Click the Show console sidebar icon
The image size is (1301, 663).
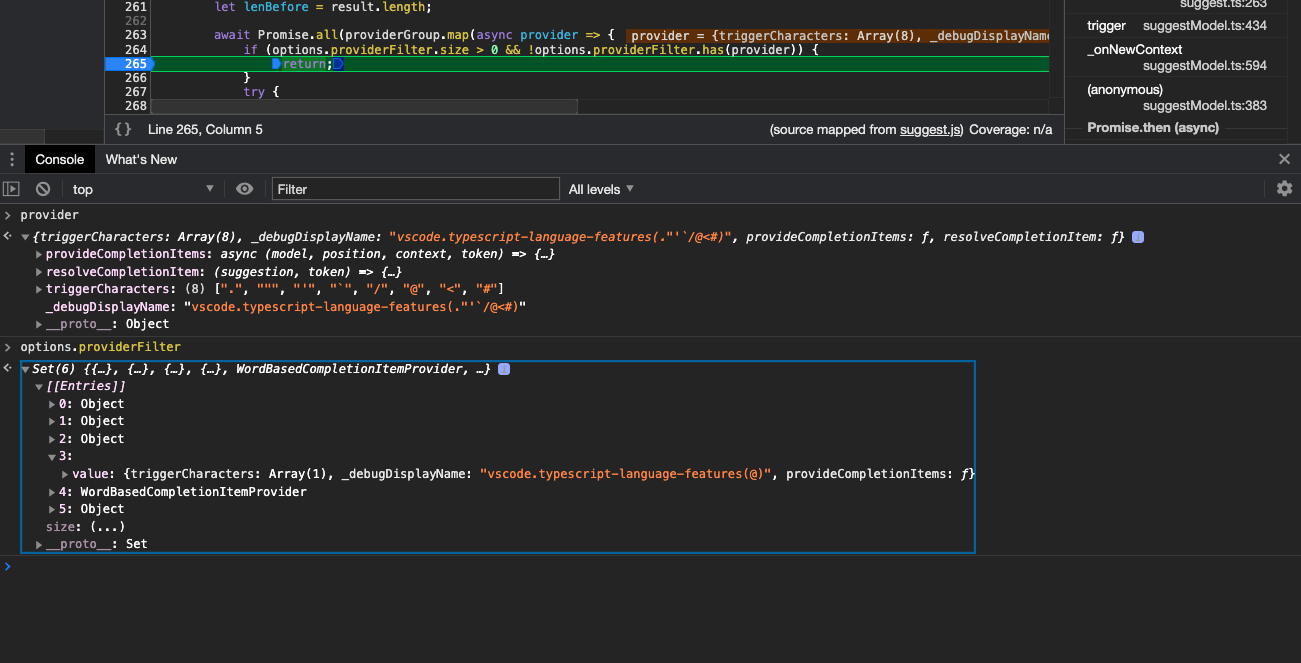[10, 188]
